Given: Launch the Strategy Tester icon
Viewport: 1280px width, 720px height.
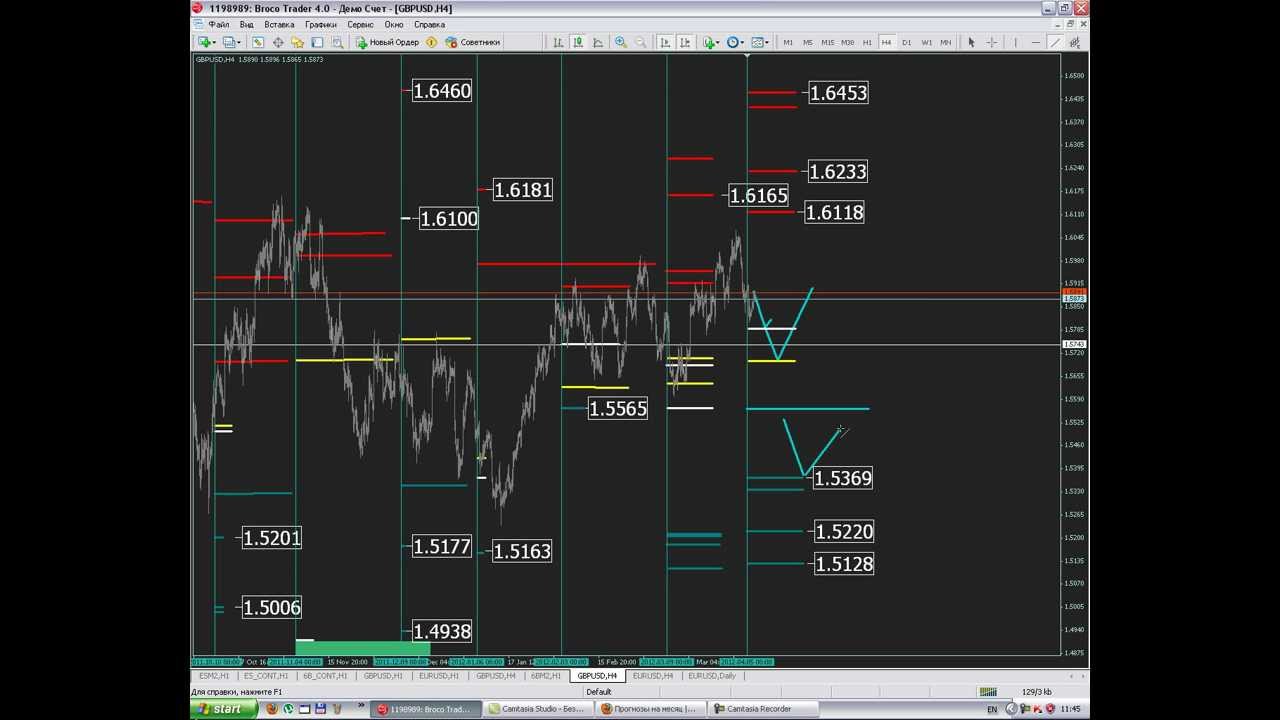Looking at the screenshot, I should (x=337, y=42).
